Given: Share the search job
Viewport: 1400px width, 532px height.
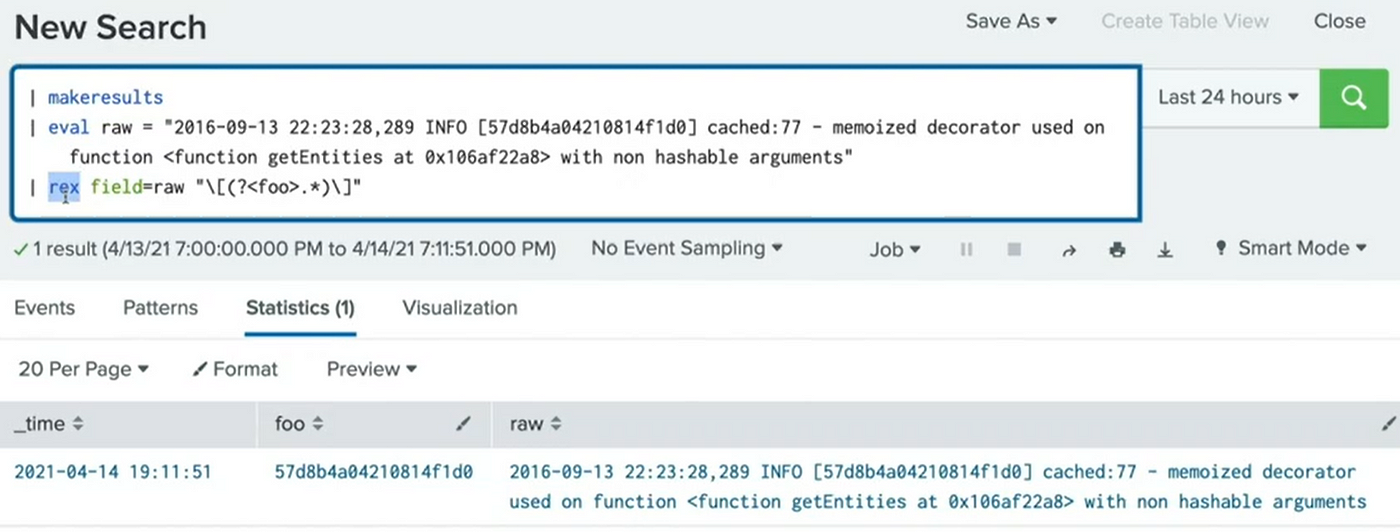Looking at the screenshot, I should coord(1068,250).
